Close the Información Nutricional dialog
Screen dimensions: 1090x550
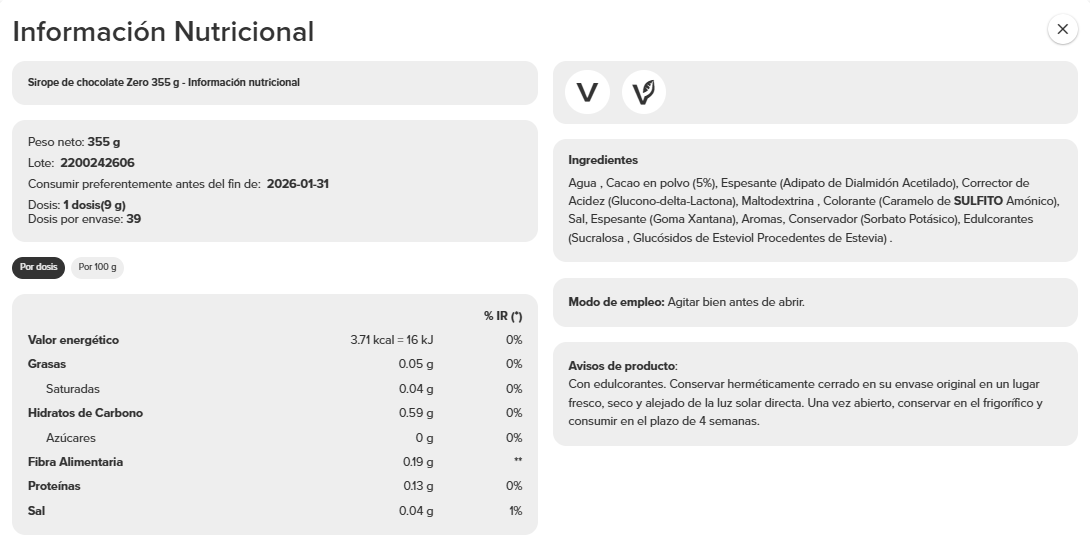1062,29
